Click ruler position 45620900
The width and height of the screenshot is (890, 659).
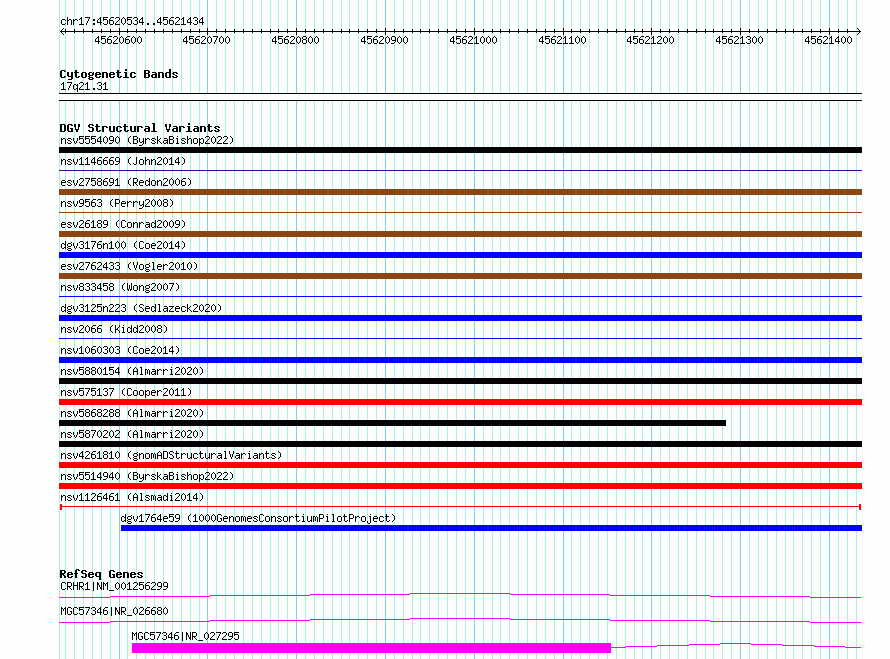384,40
